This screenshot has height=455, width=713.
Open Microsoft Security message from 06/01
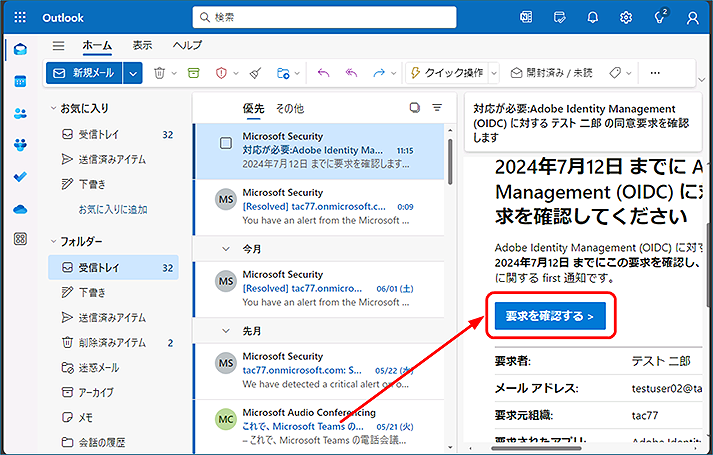tap(319, 289)
